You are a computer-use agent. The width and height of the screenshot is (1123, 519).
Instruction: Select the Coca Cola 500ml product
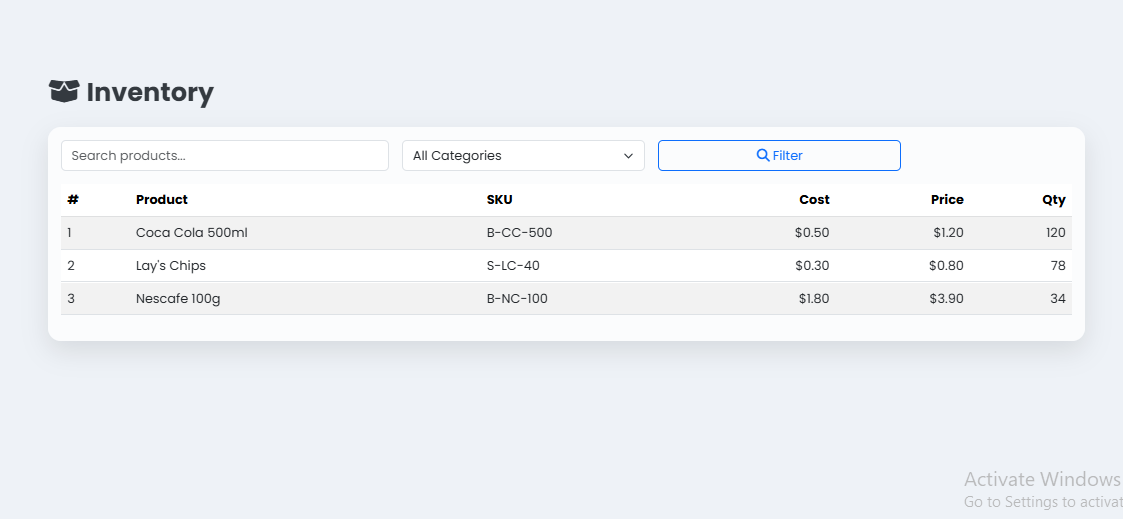point(191,233)
